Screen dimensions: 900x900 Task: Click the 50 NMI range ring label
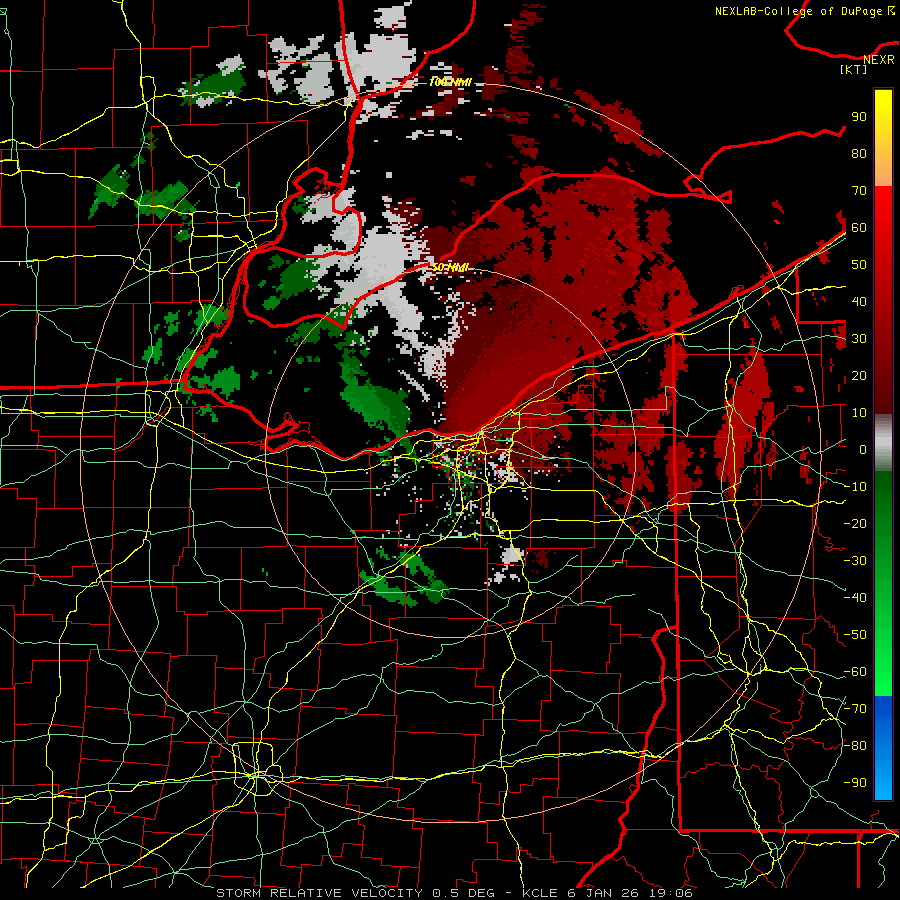pos(450,267)
